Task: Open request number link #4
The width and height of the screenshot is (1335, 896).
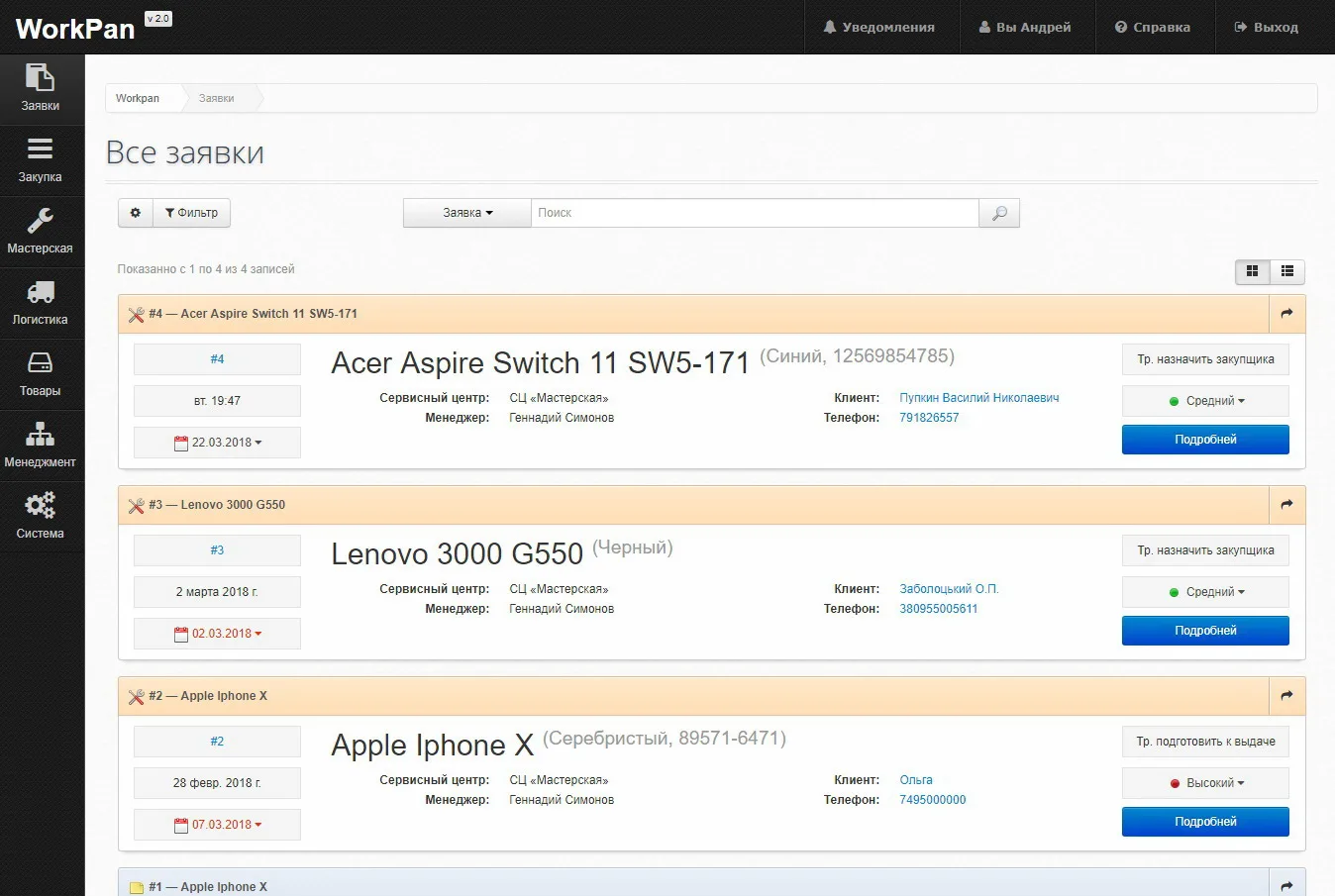Action: point(217,359)
